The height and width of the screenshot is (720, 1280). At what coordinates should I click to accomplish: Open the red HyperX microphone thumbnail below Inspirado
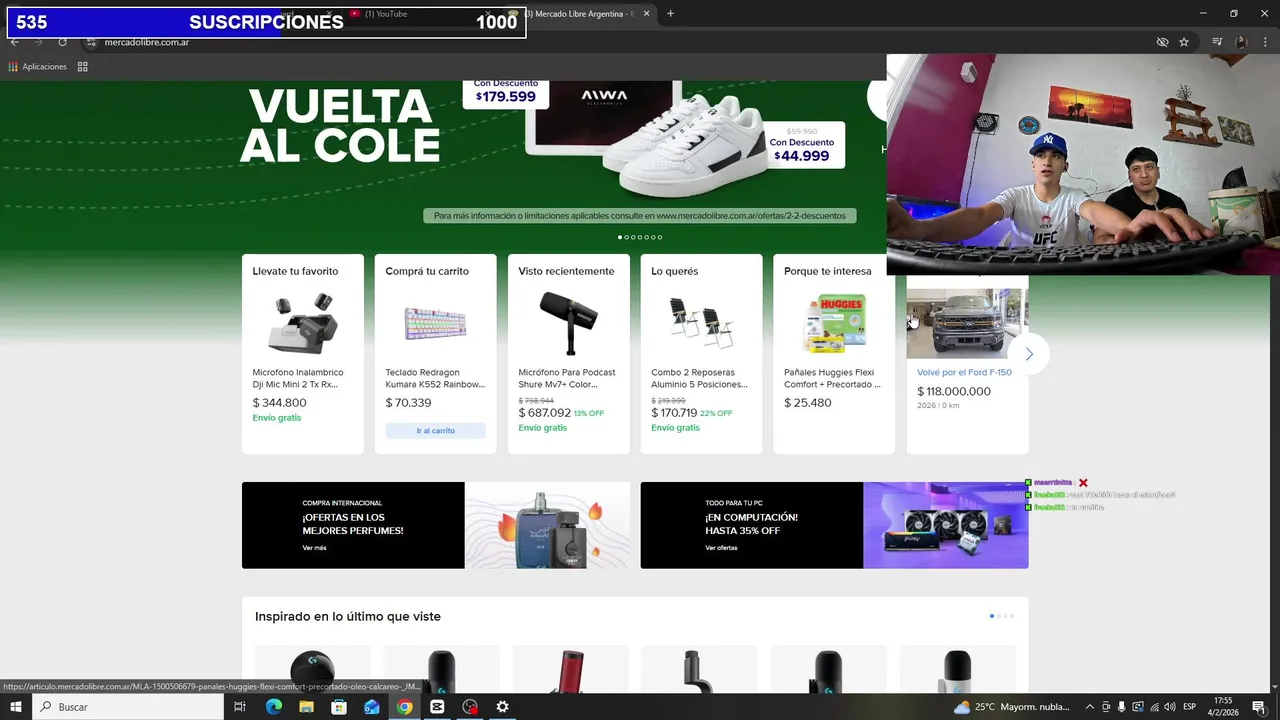570,670
